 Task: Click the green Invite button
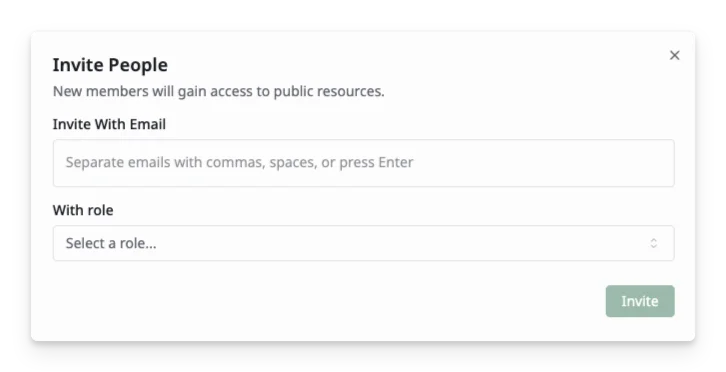coord(640,301)
